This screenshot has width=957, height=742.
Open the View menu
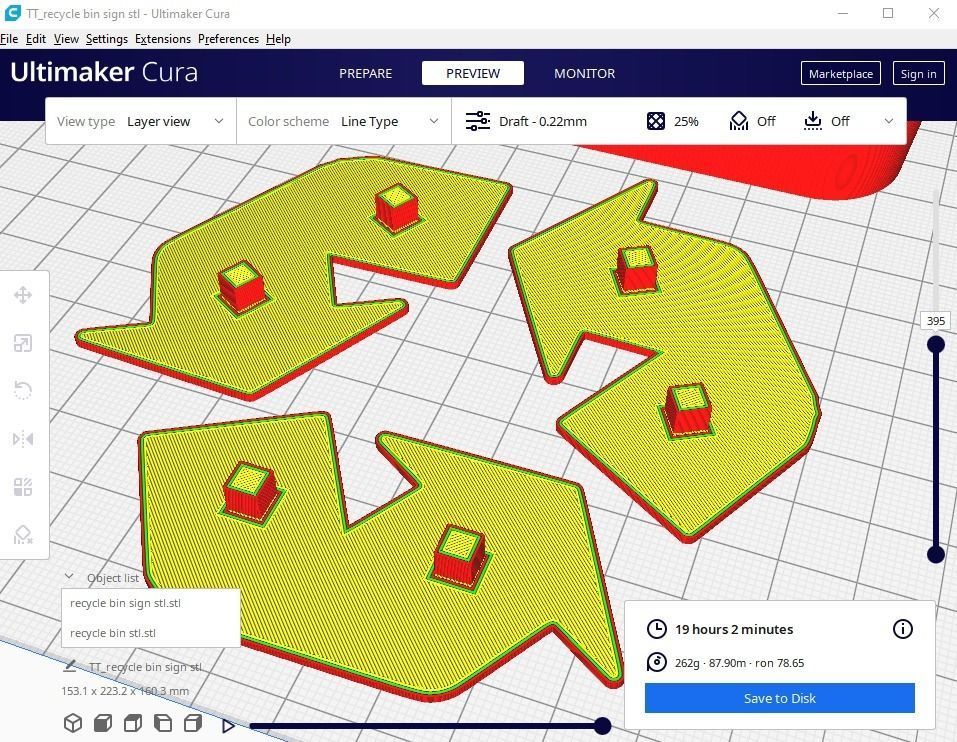point(66,39)
